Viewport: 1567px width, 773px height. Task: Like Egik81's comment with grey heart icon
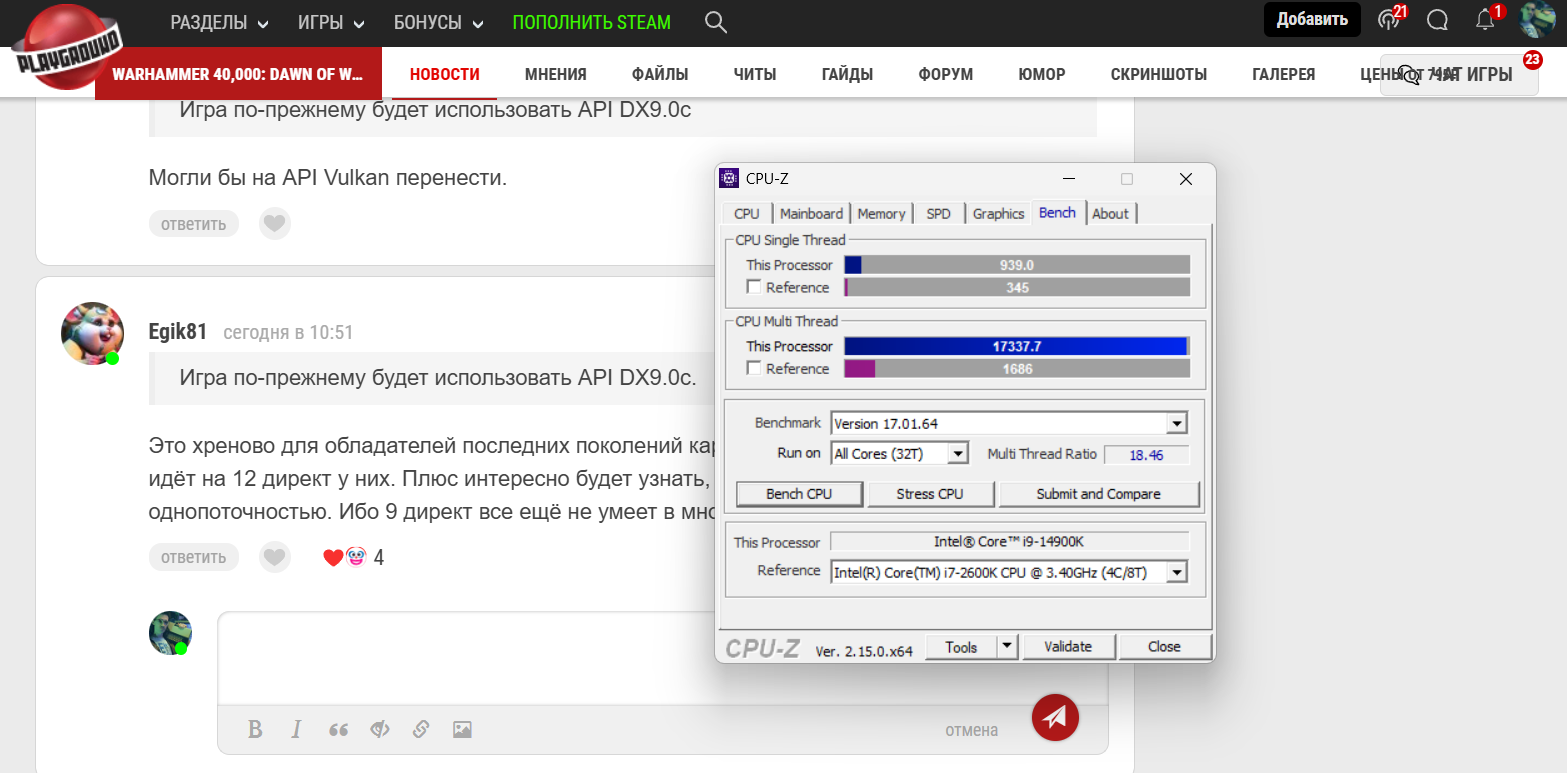274,556
